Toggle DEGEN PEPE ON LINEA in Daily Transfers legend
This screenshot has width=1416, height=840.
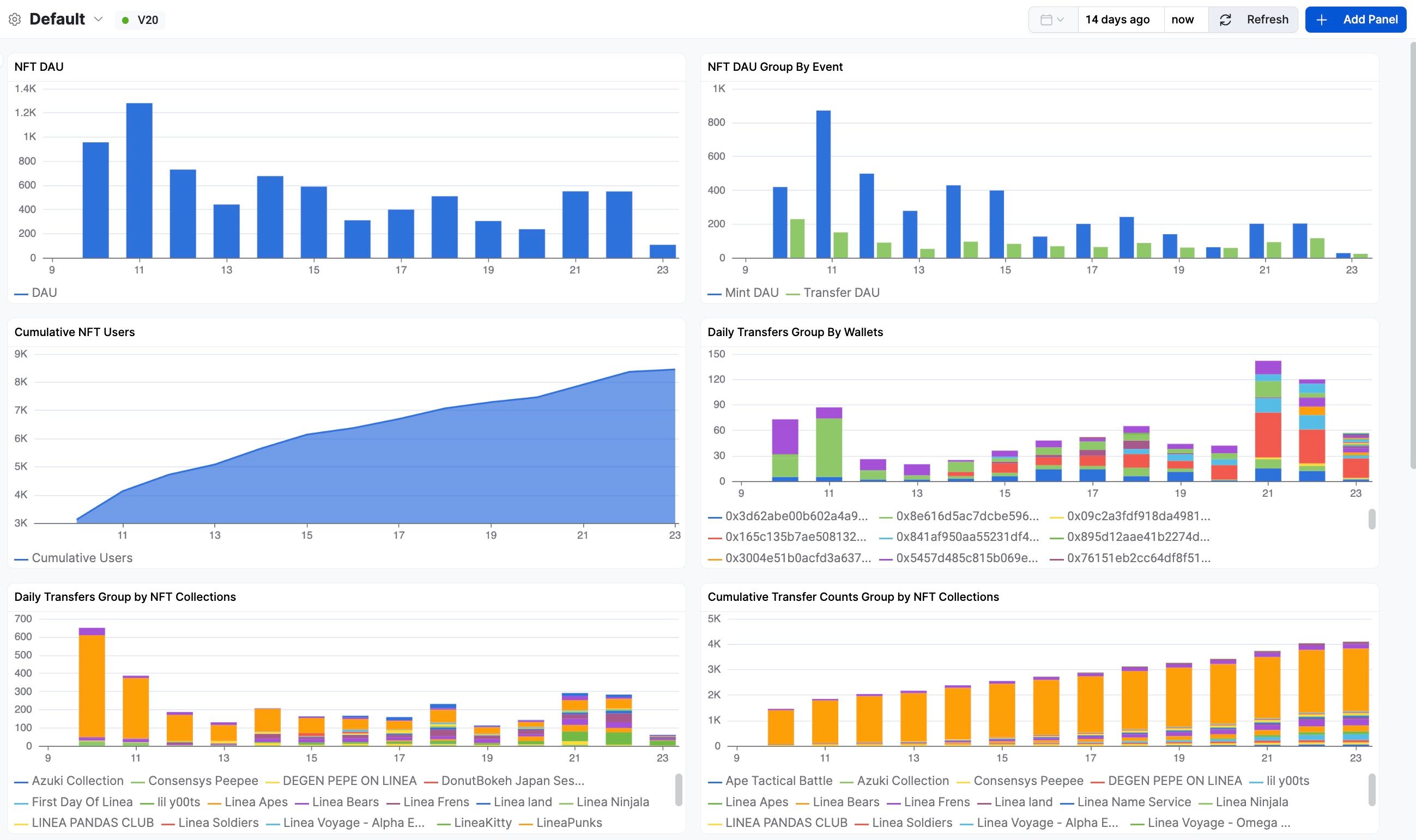tap(341, 781)
